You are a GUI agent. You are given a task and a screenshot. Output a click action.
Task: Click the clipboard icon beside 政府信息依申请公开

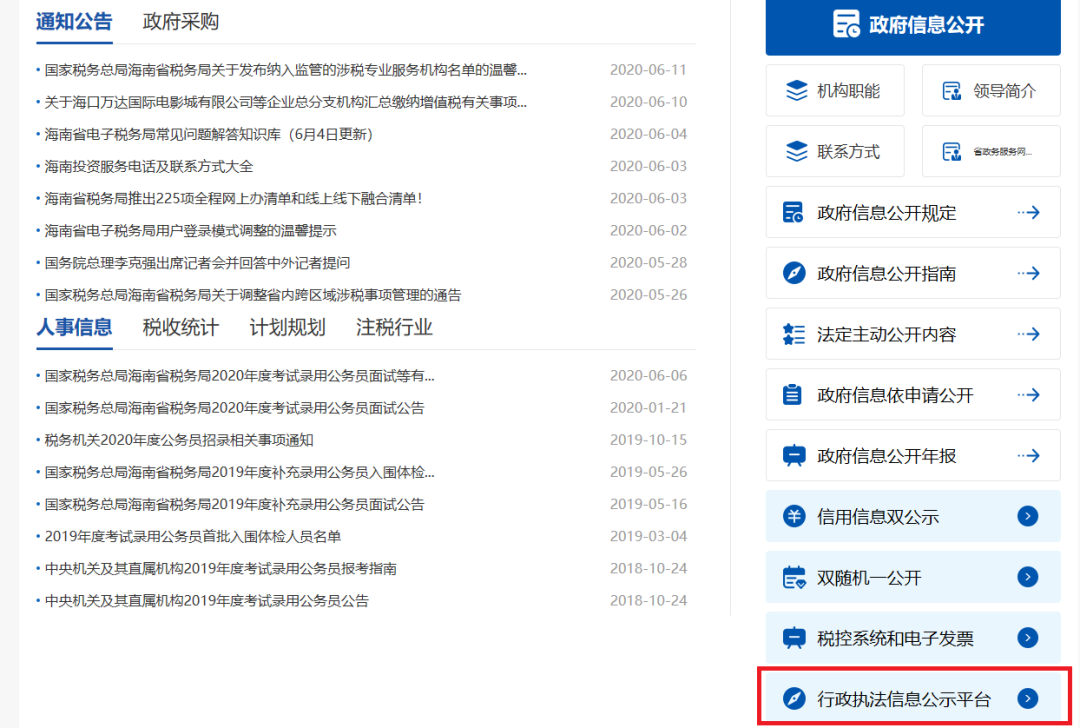pyautogui.click(x=793, y=395)
